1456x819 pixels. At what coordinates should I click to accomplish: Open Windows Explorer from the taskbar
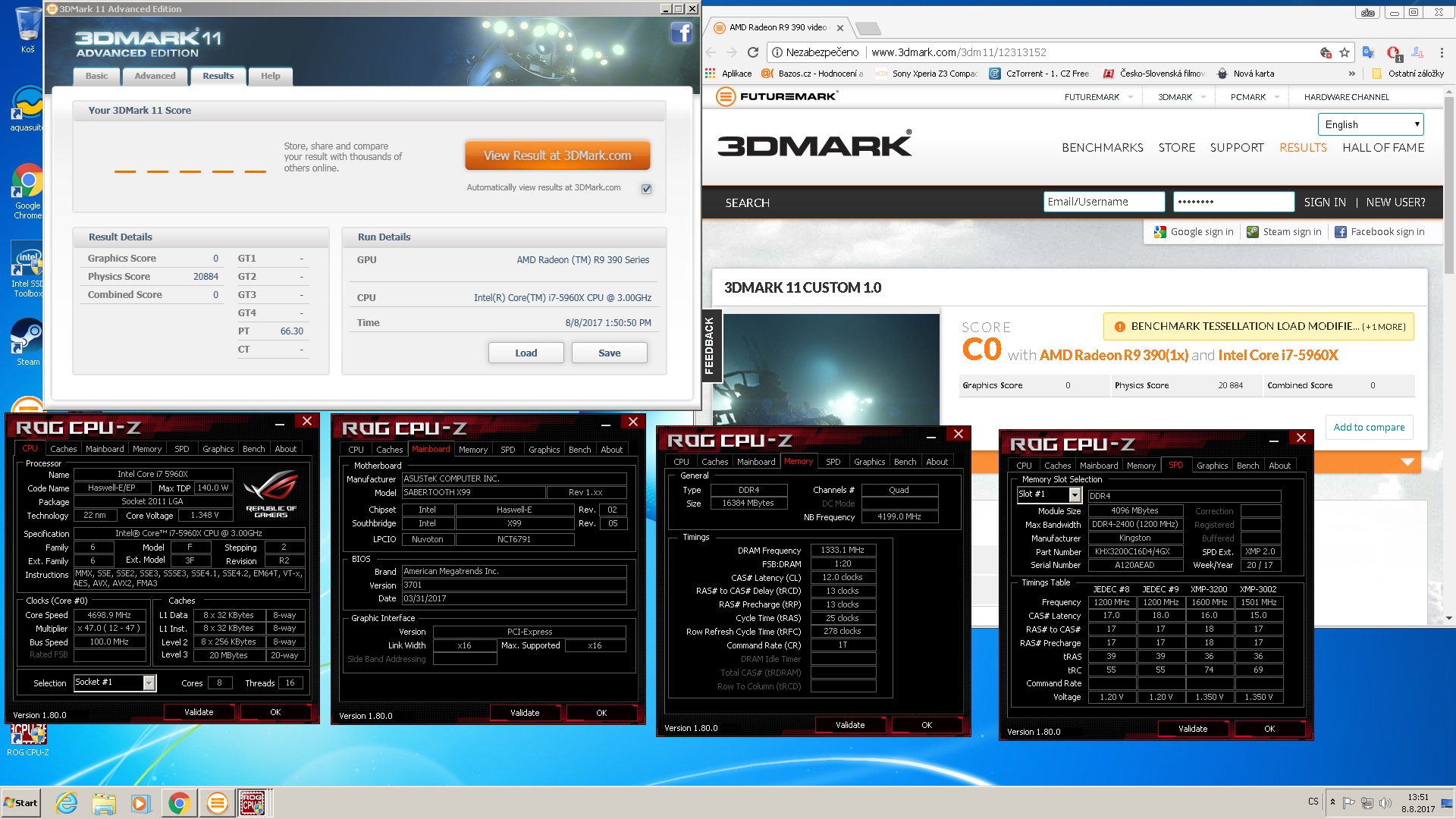coord(104,803)
